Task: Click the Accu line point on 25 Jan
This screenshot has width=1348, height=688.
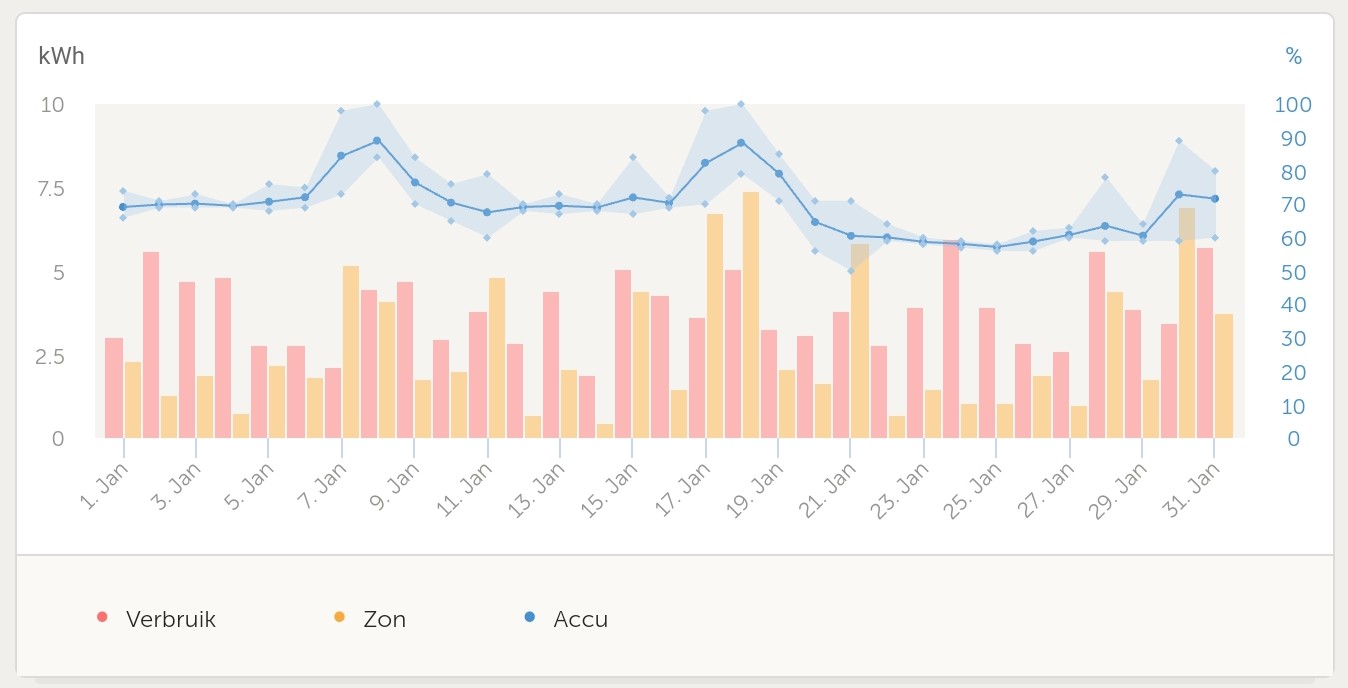Action: 996,247
